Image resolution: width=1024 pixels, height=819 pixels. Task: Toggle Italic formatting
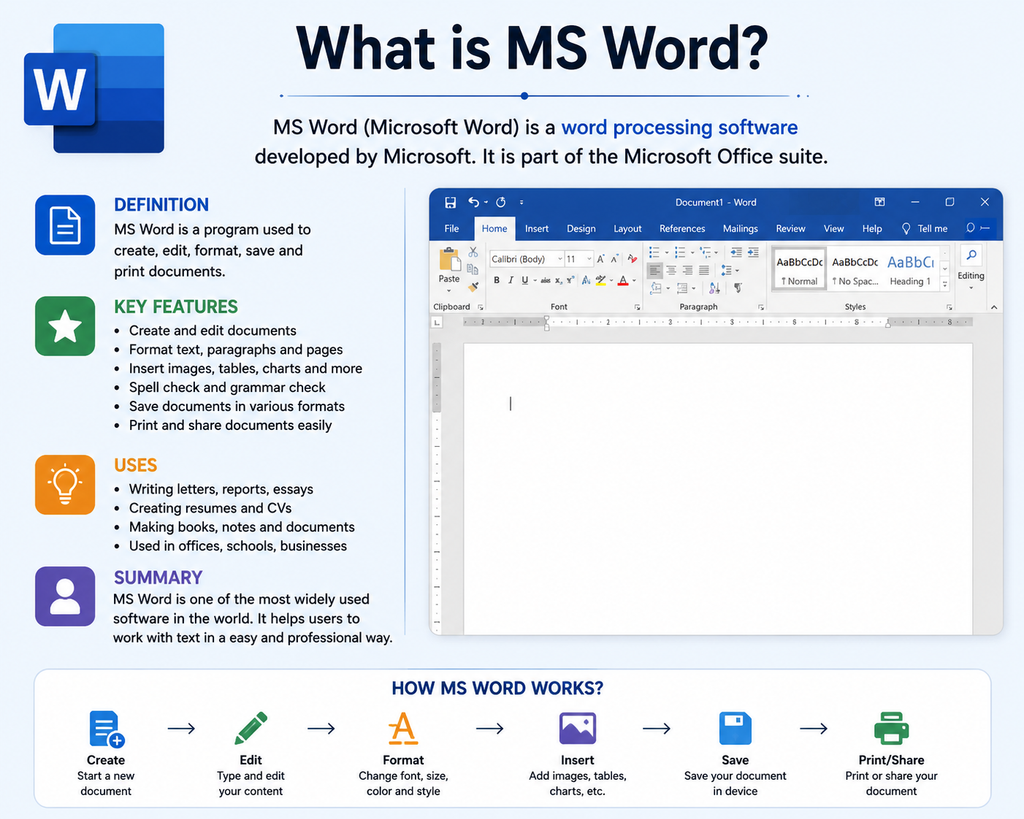click(x=511, y=280)
